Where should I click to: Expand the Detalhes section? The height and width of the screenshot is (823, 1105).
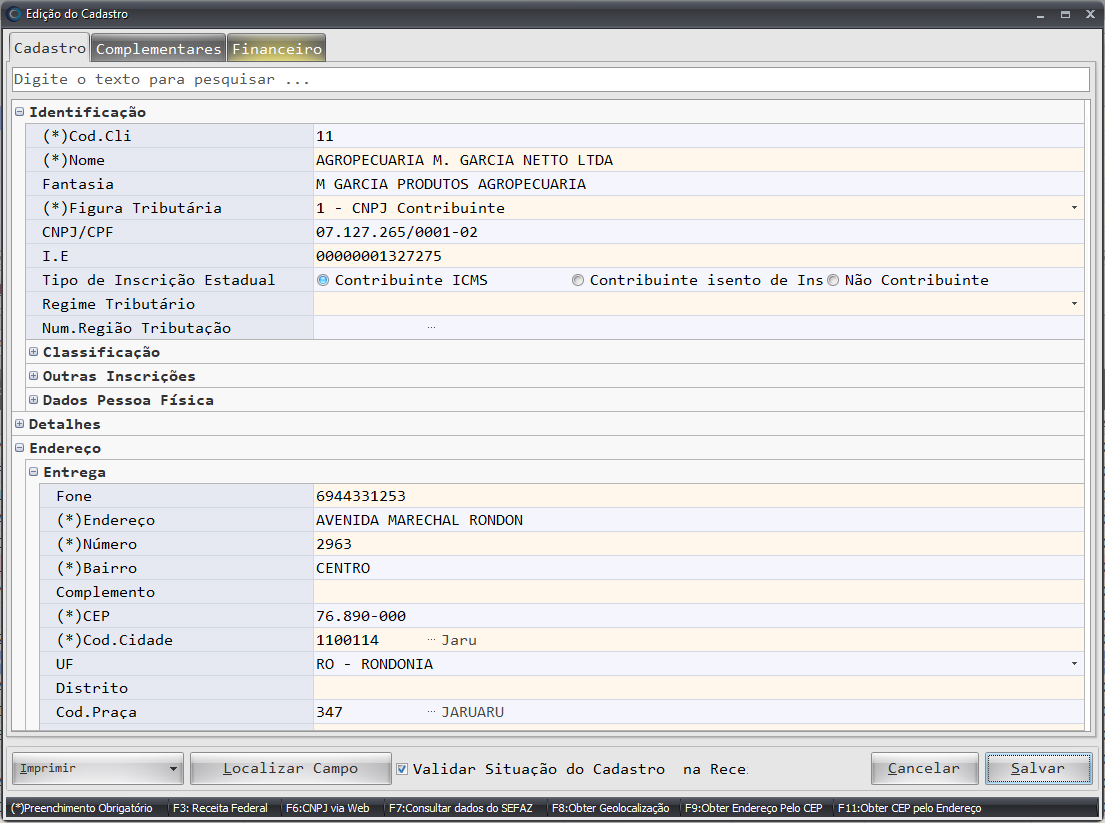click(20, 424)
